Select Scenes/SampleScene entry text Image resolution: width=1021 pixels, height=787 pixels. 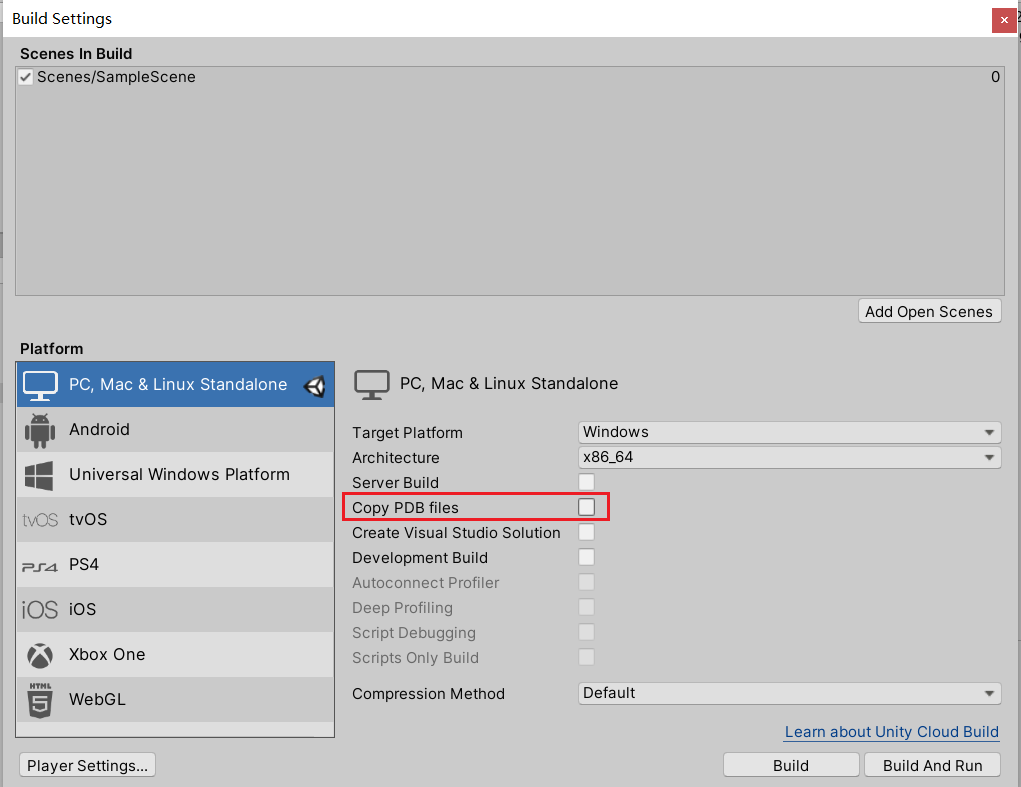116,77
